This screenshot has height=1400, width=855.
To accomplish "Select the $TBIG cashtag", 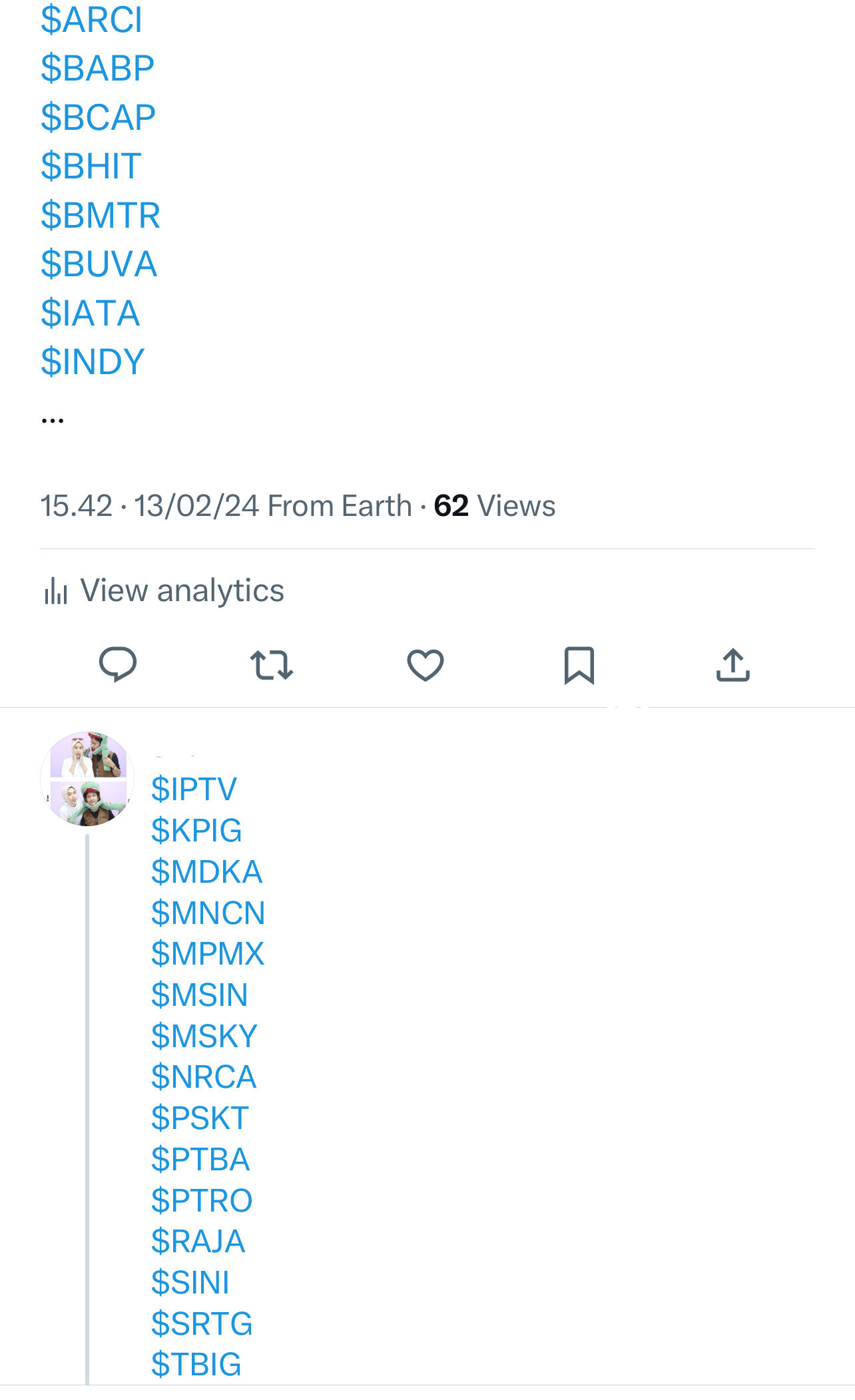I will coord(196,1364).
